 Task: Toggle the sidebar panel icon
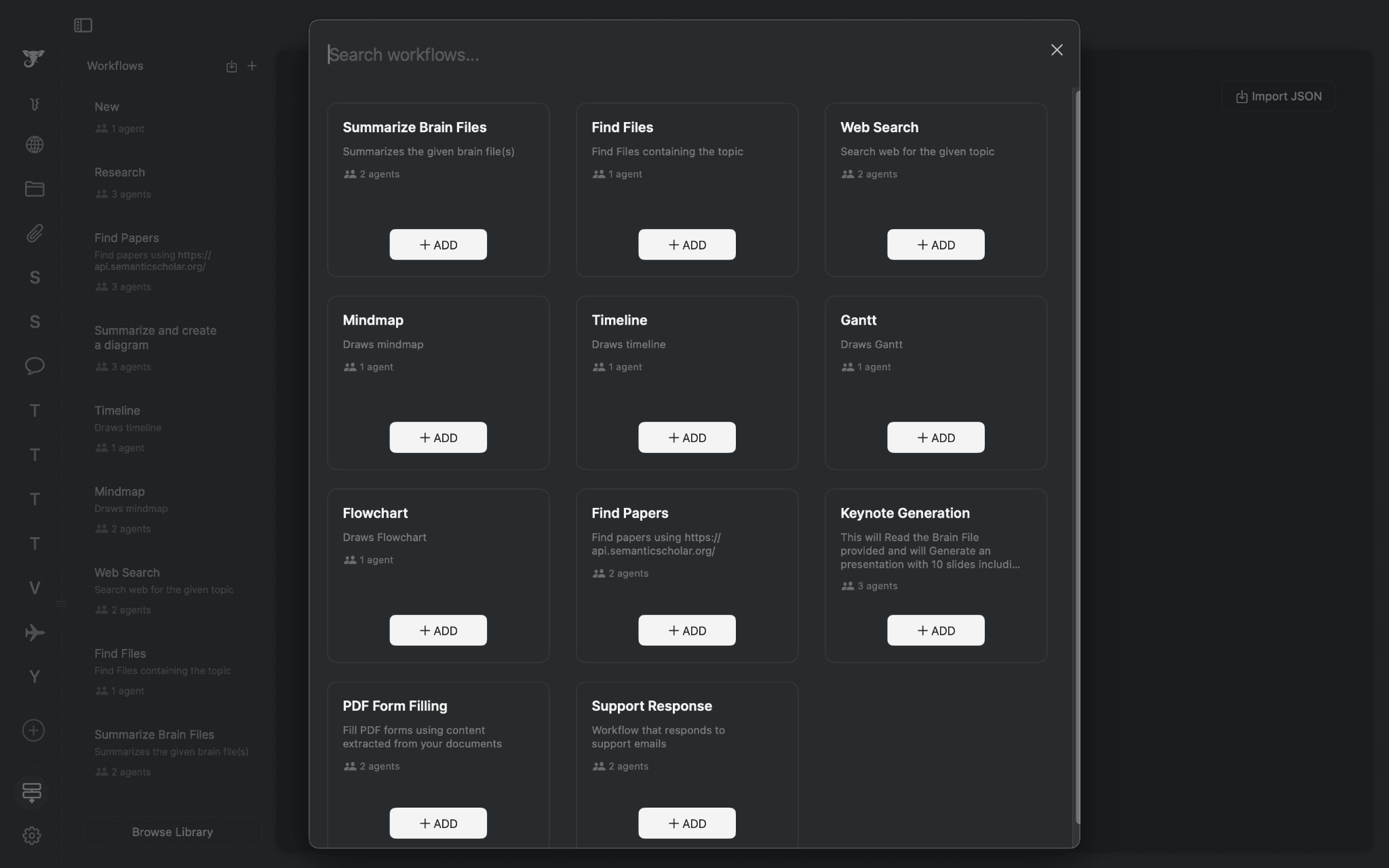(83, 25)
